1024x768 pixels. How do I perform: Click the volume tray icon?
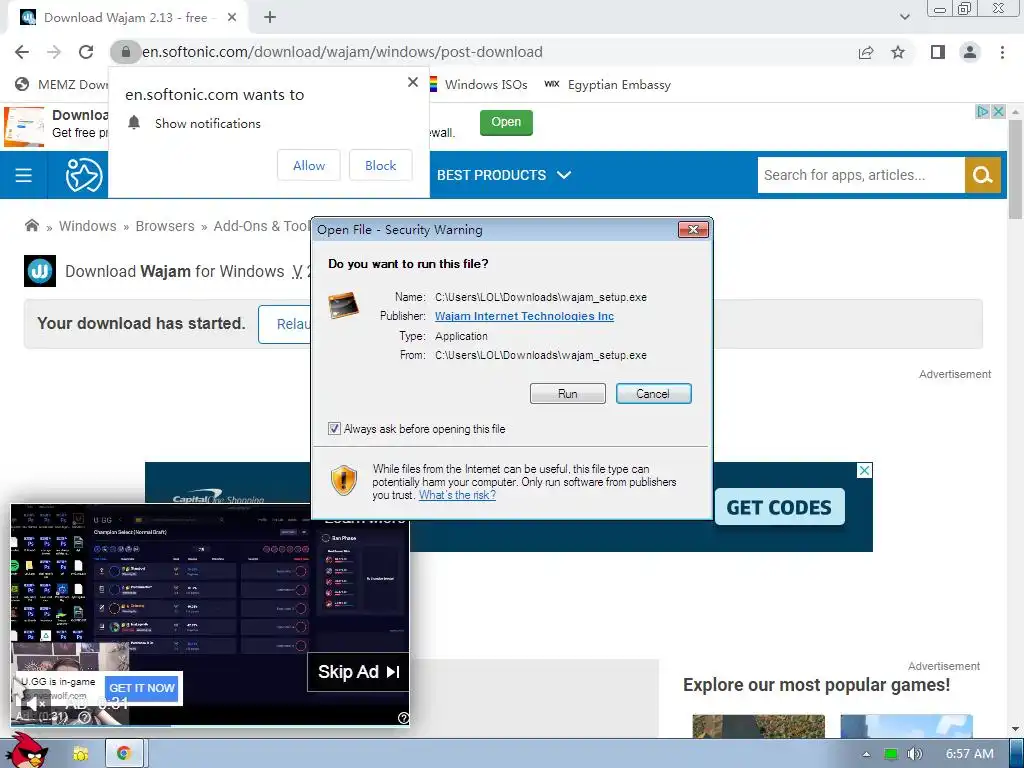pyautogui.click(x=914, y=754)
